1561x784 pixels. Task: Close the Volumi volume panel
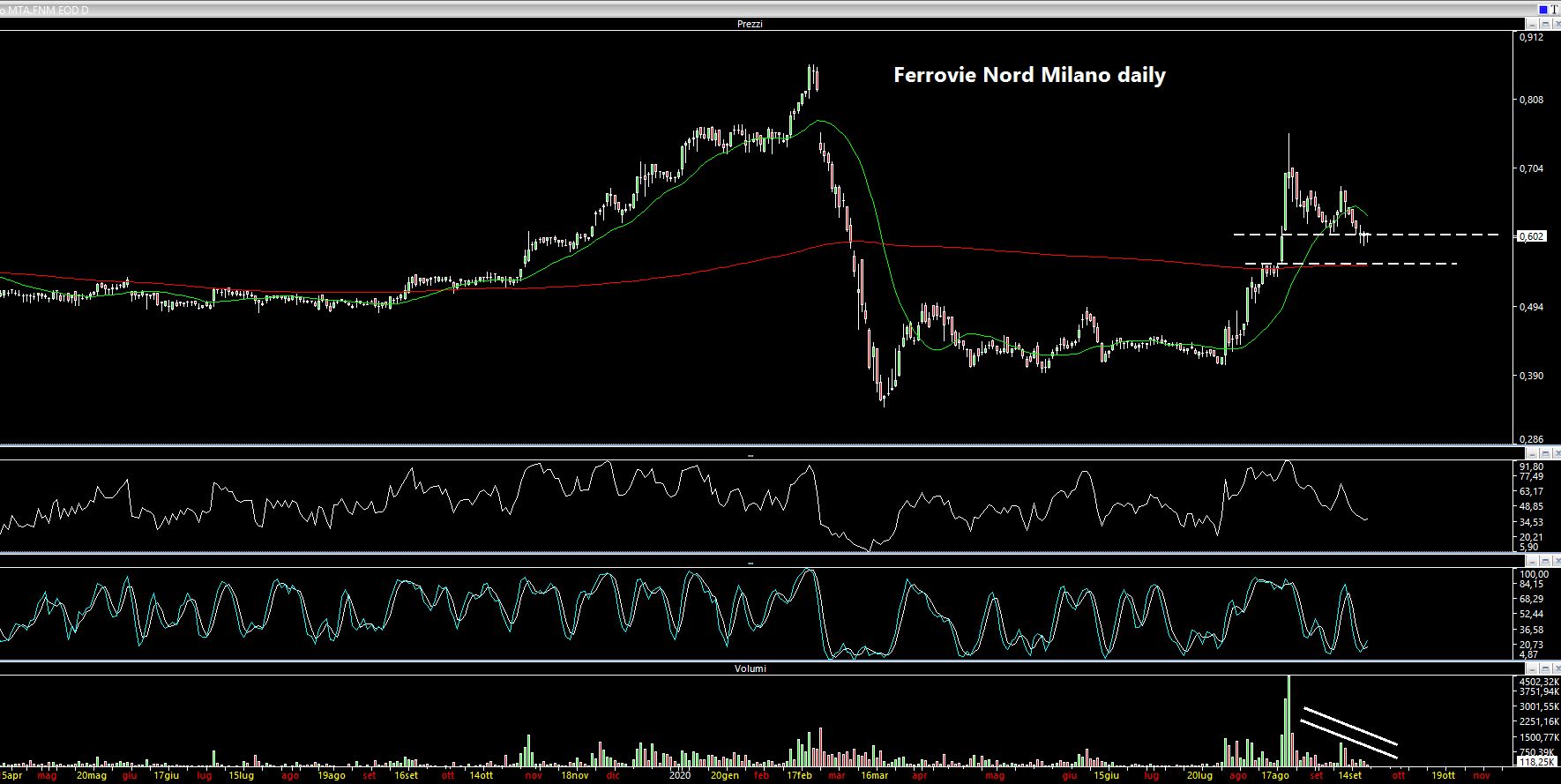tap(1557, 668)
